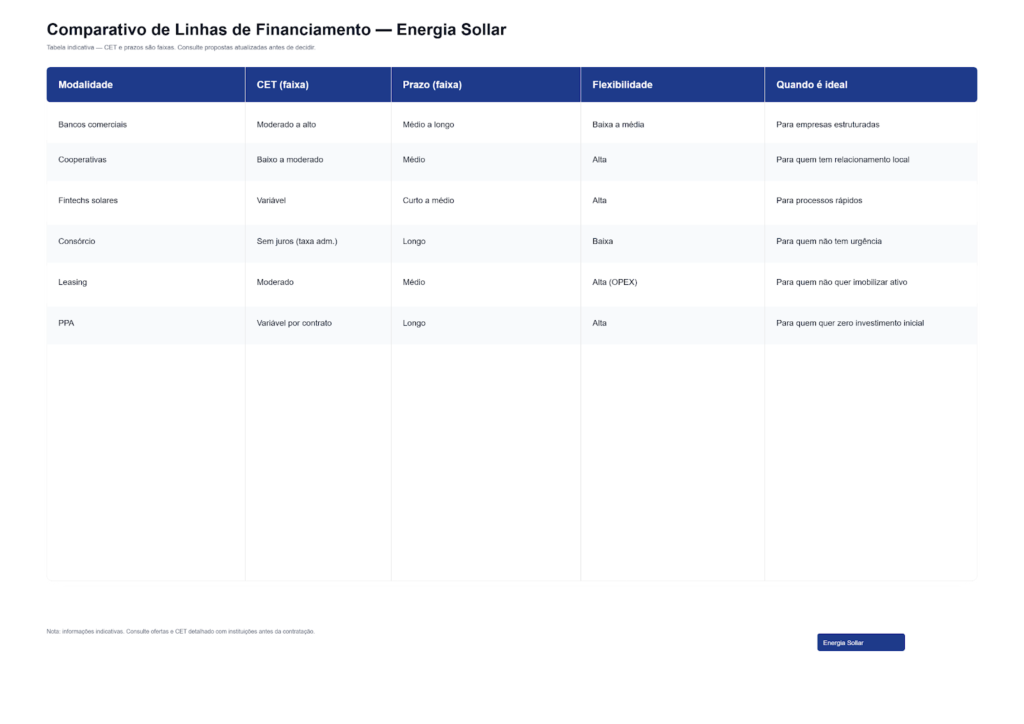The image size is (1024, 724).
Task: Select the Para empresas estruturadas cell
Action: pyautogui.click(x=828, y=124)
